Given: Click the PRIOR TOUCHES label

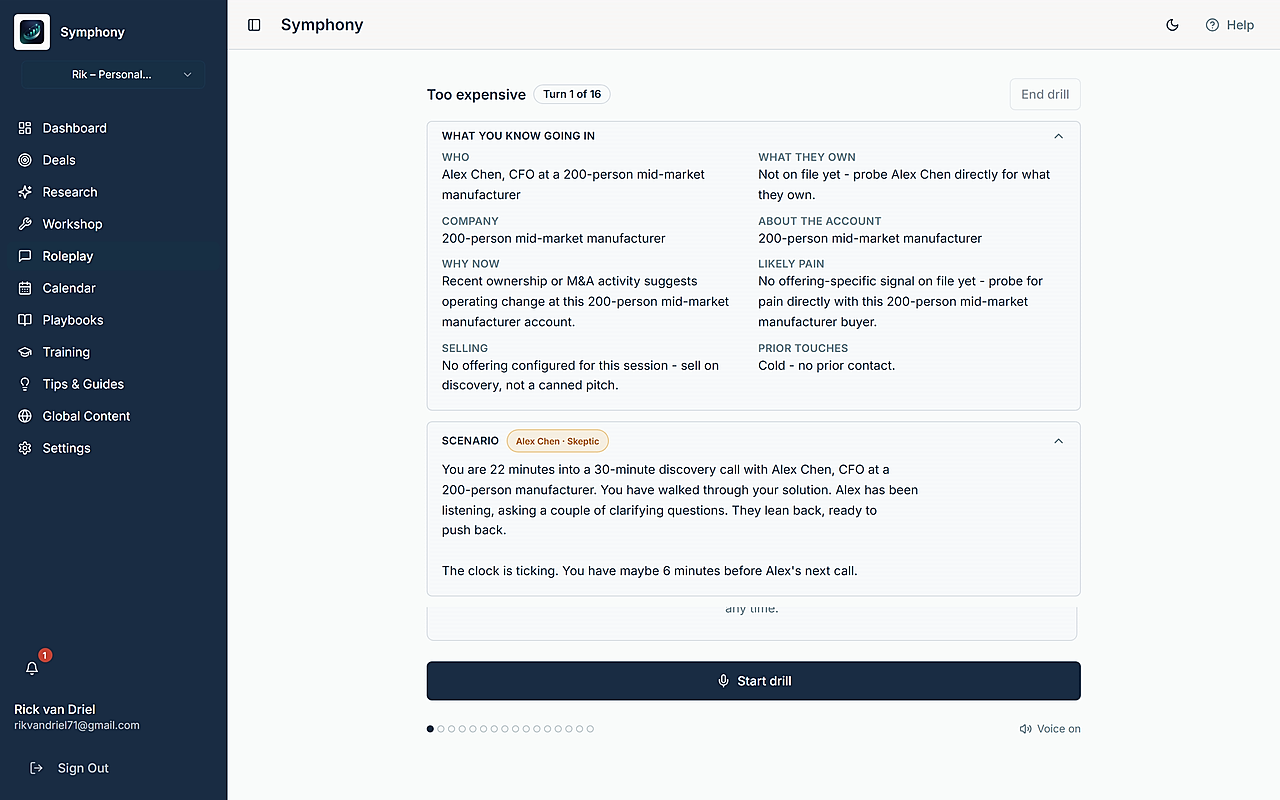Looking at the screenshot, I should (x=803, y=348).
